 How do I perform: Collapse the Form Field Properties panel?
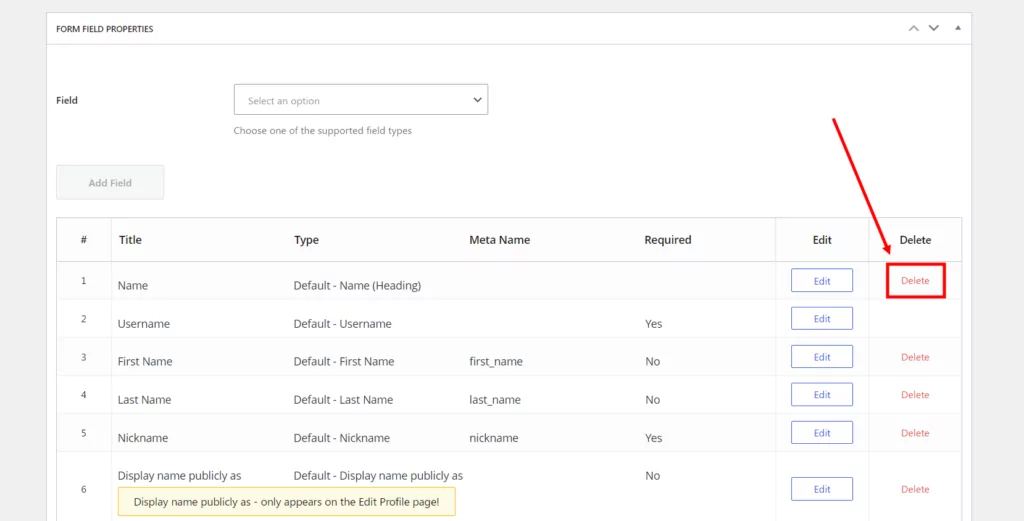(958, 28)
